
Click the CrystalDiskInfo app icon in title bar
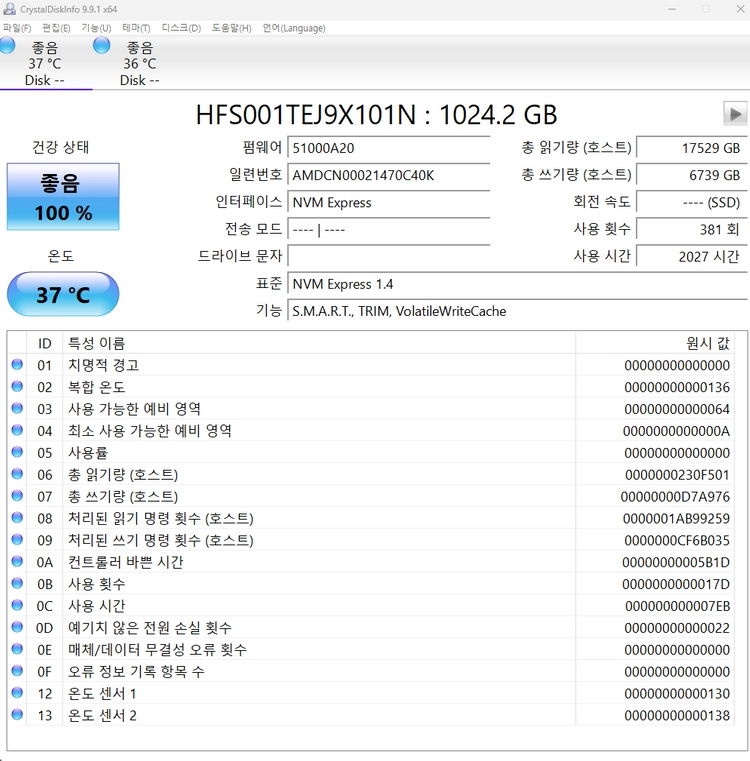tap(9, 9)
